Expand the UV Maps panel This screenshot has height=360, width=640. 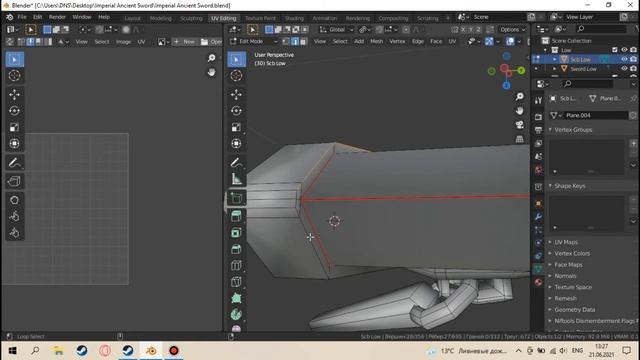566,242
